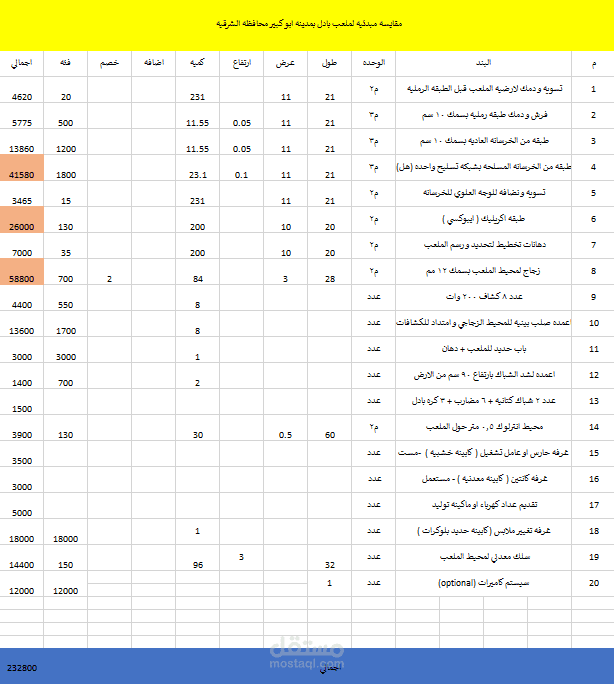This screenshot has height=684, width=614.
Task: Select the total cell showing 7000
Action: point(22,246)
